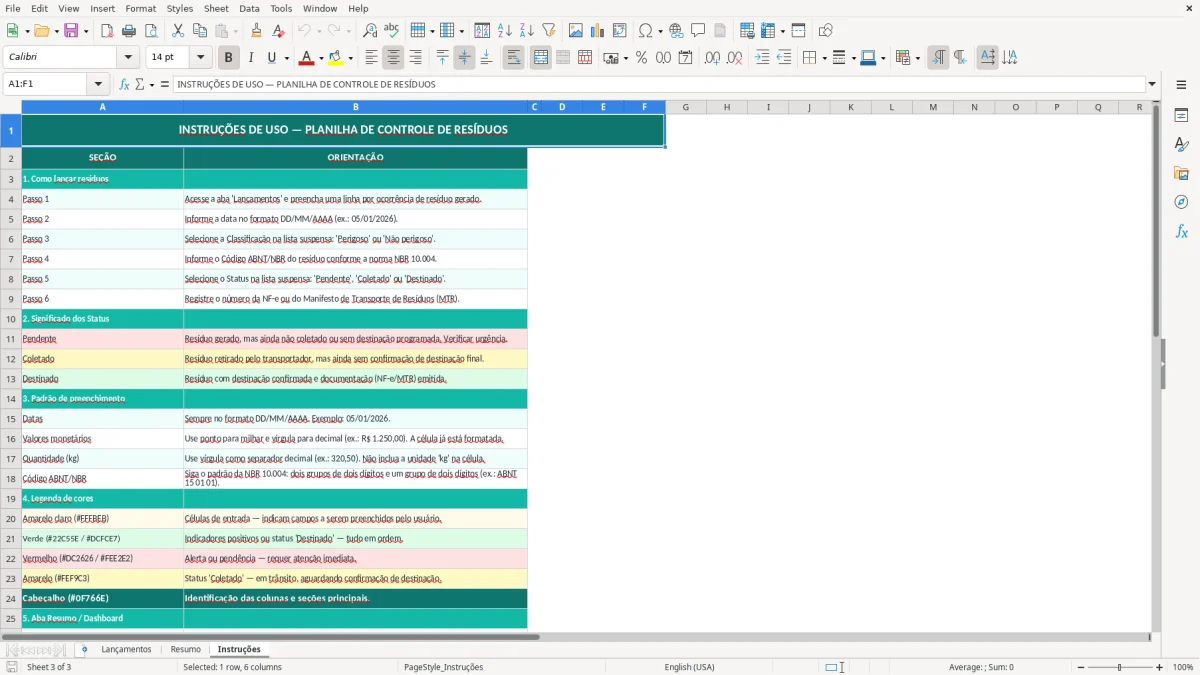
Task: Click Sort Ascending icon
Action: point(504,31)
